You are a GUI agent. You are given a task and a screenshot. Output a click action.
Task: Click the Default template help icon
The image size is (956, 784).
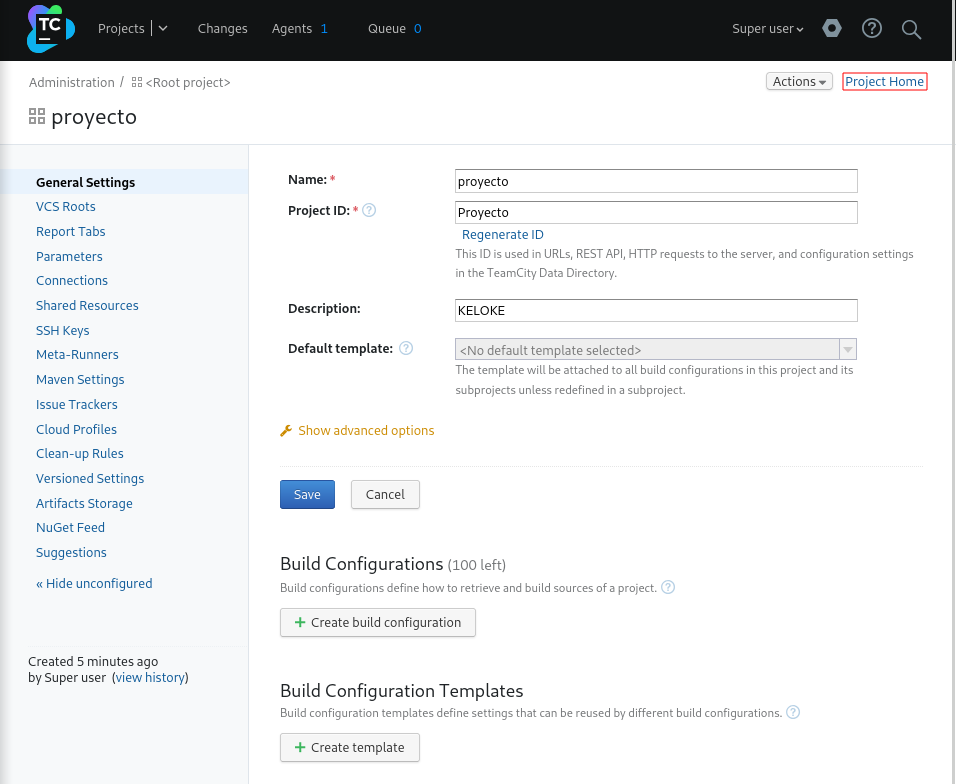(406, 348)
